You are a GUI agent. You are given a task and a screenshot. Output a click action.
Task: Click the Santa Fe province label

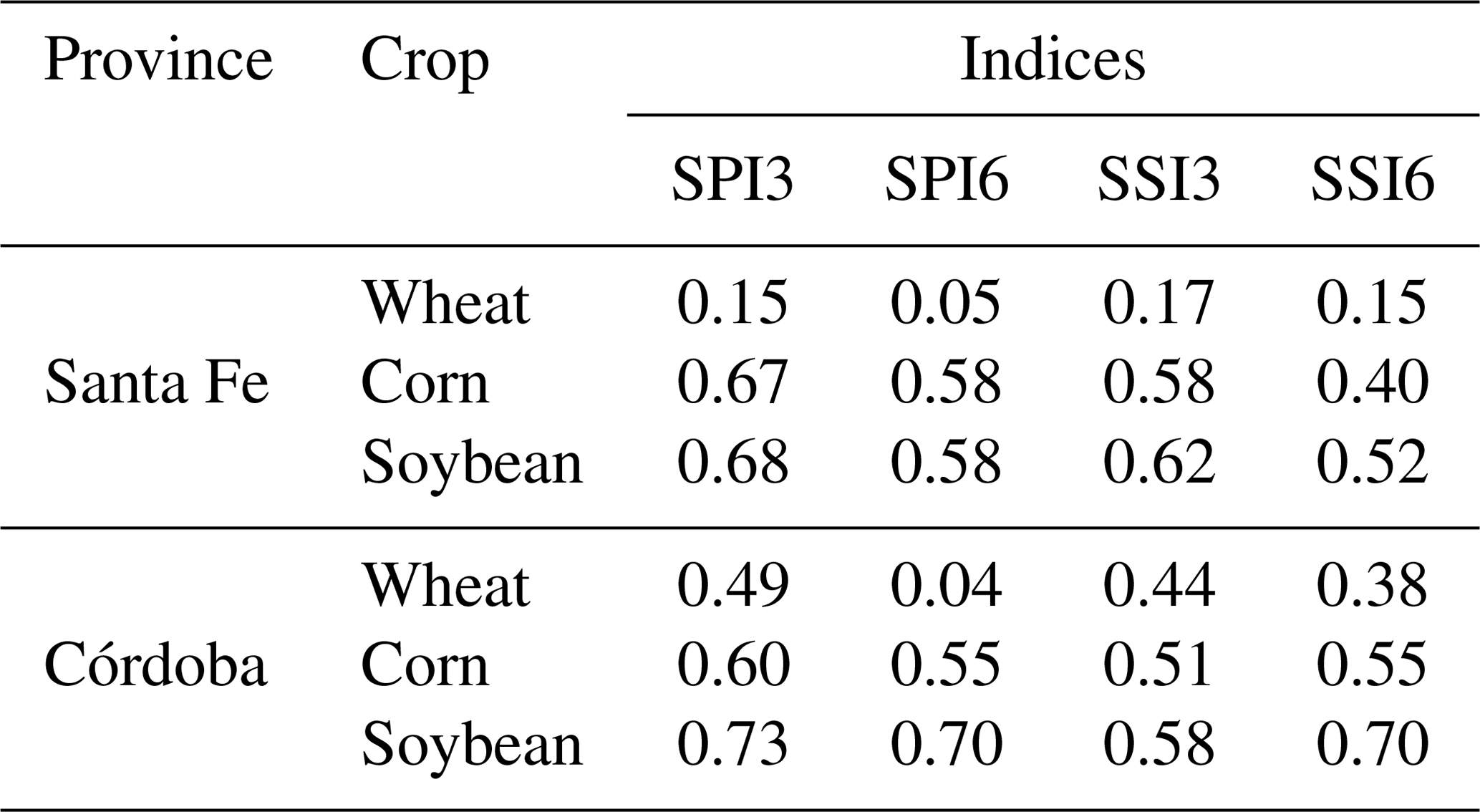pyautogui.click(x=156, y=382)
